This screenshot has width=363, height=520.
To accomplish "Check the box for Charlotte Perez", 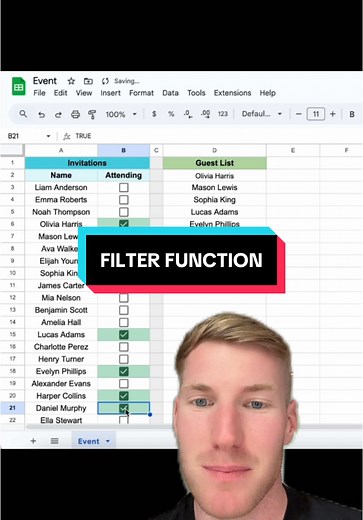I will (x=124, y=347).
